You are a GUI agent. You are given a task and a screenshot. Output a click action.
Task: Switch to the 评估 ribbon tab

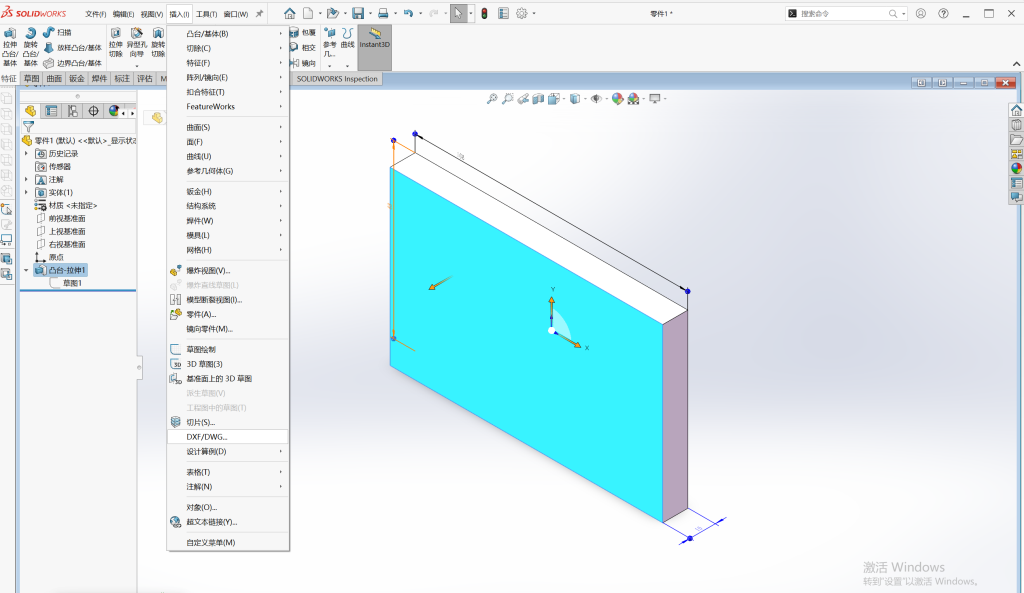click(x=145, y=79)
